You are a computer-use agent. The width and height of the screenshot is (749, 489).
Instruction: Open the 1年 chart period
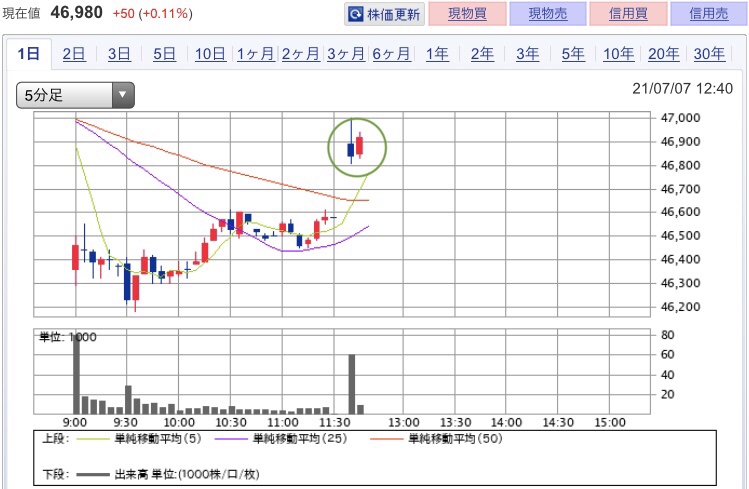point(437,54)
